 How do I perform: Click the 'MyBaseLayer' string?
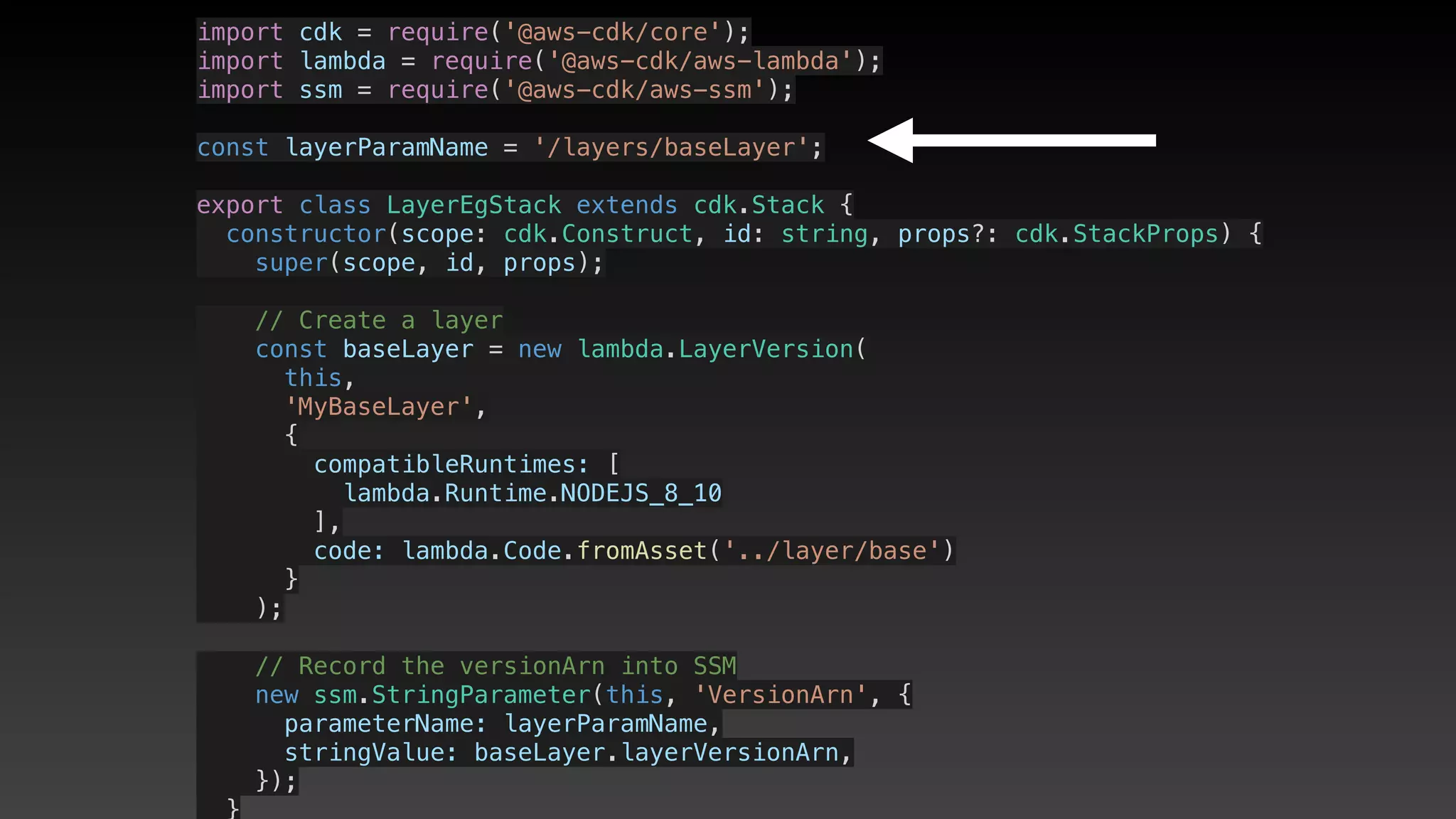(x=378, y=407)
